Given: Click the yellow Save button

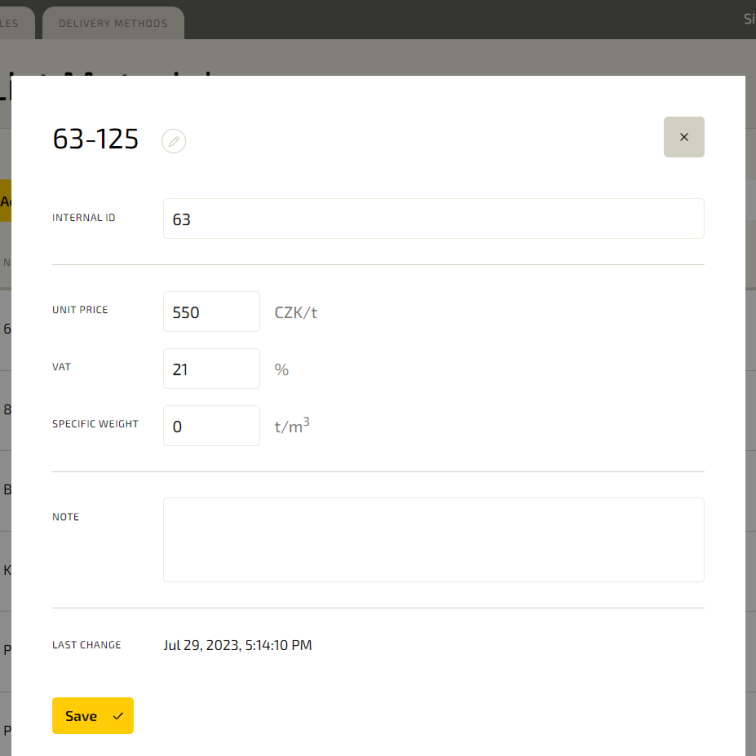Looking at the screenshot, I should pyautogui.click(x=93, y=716).
